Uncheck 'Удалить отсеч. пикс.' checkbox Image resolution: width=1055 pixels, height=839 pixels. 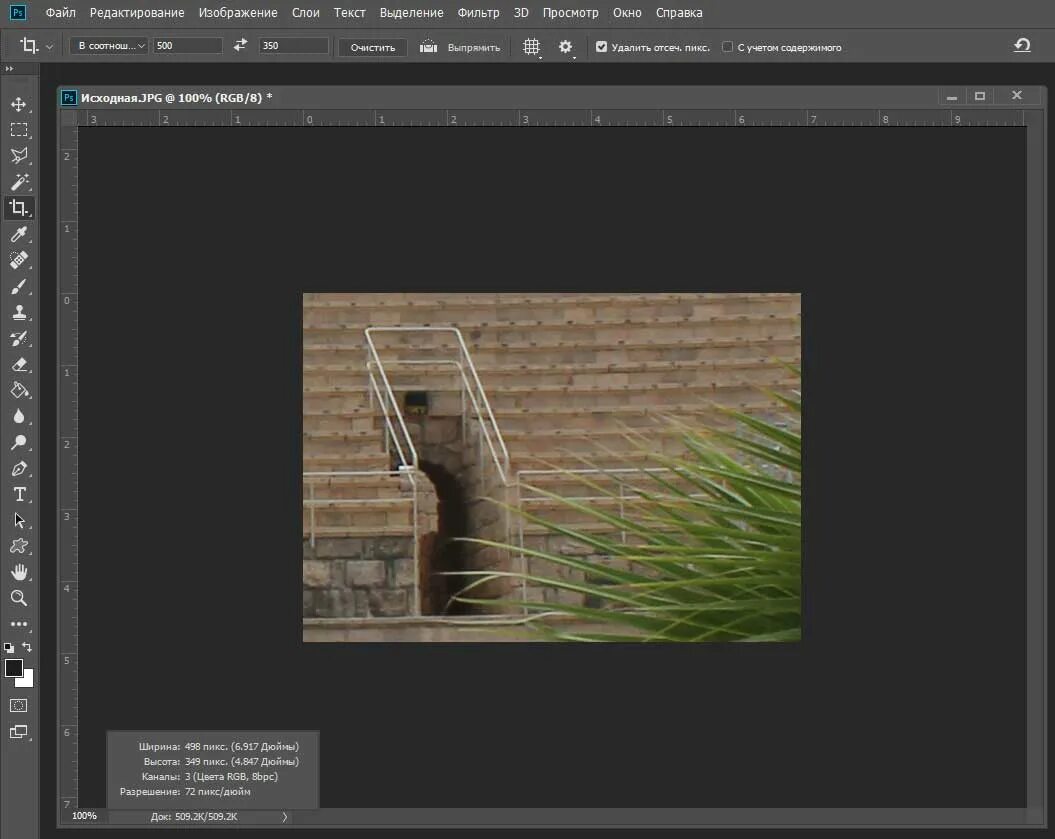pyautogui.click(x=602, y=47)
